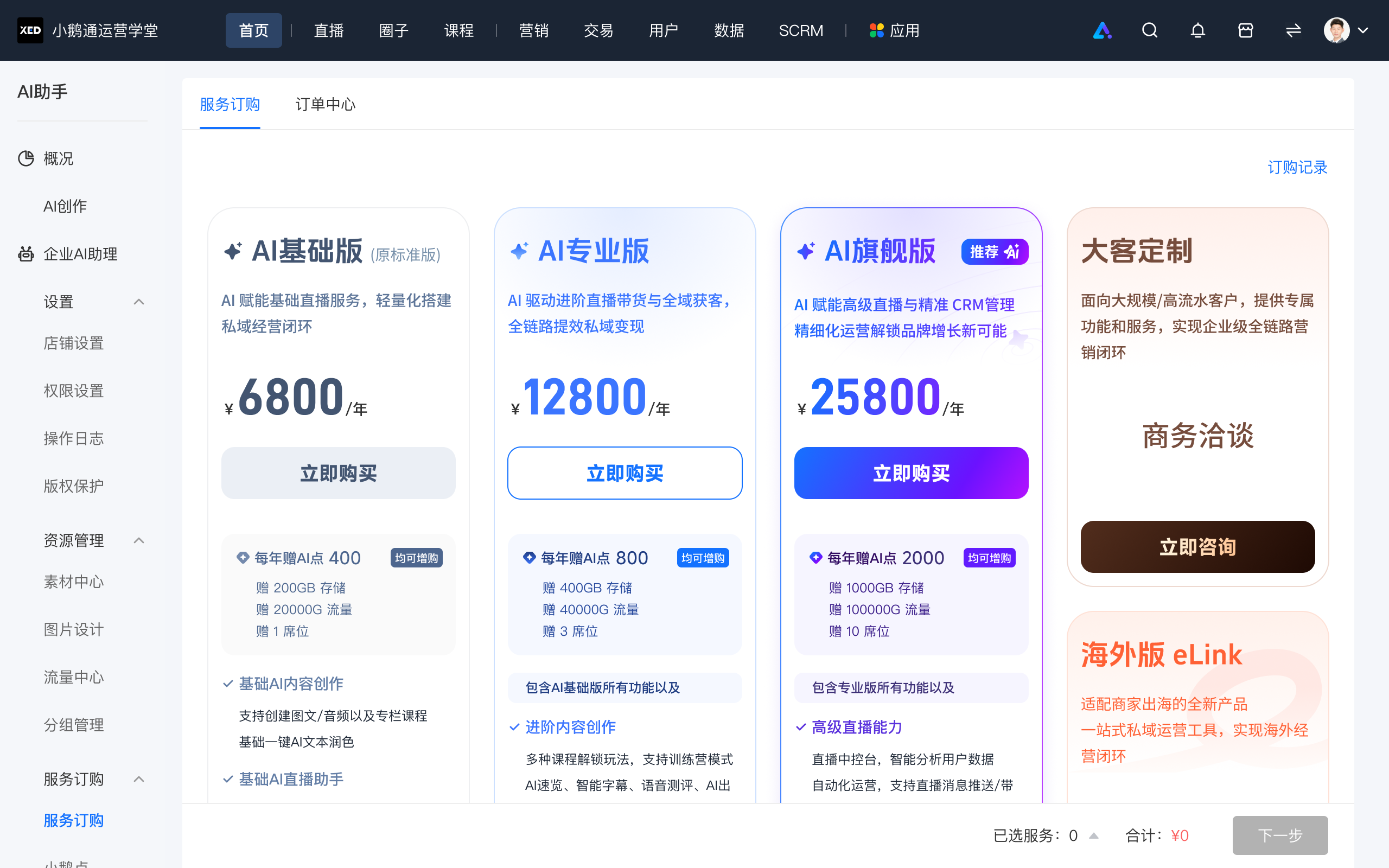Click the diamond icon beside 每年赠AI点 400
This screenshot has width=1389, height=868.
click(243, 558)
